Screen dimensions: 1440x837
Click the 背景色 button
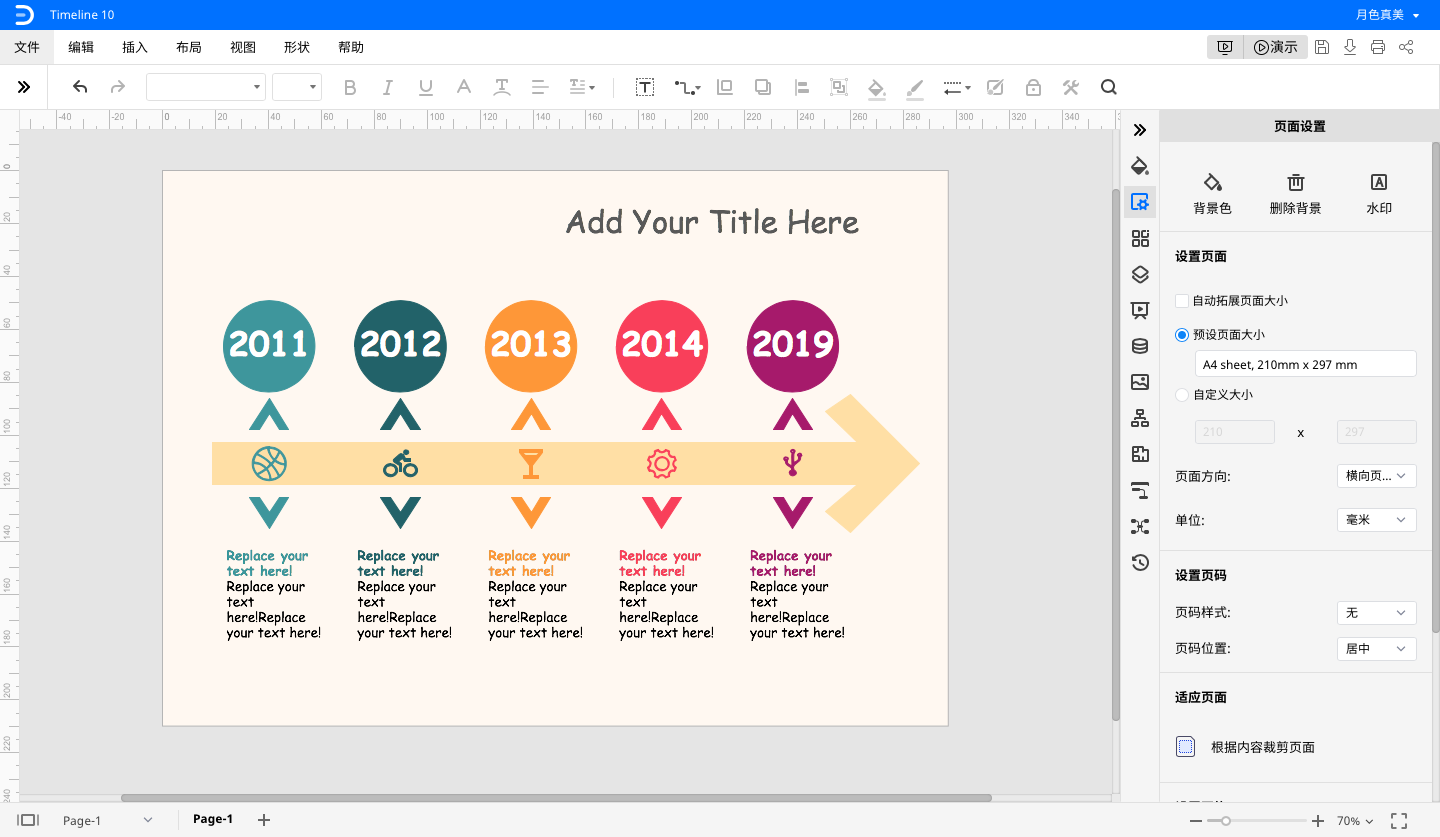[1212, 194]
